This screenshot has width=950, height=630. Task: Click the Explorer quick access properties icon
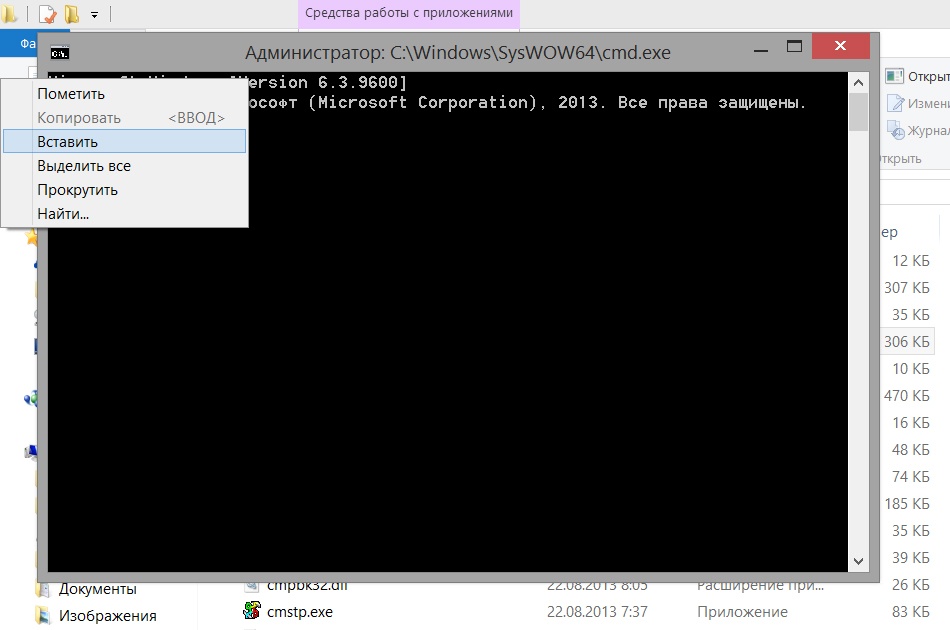(47, 13)
